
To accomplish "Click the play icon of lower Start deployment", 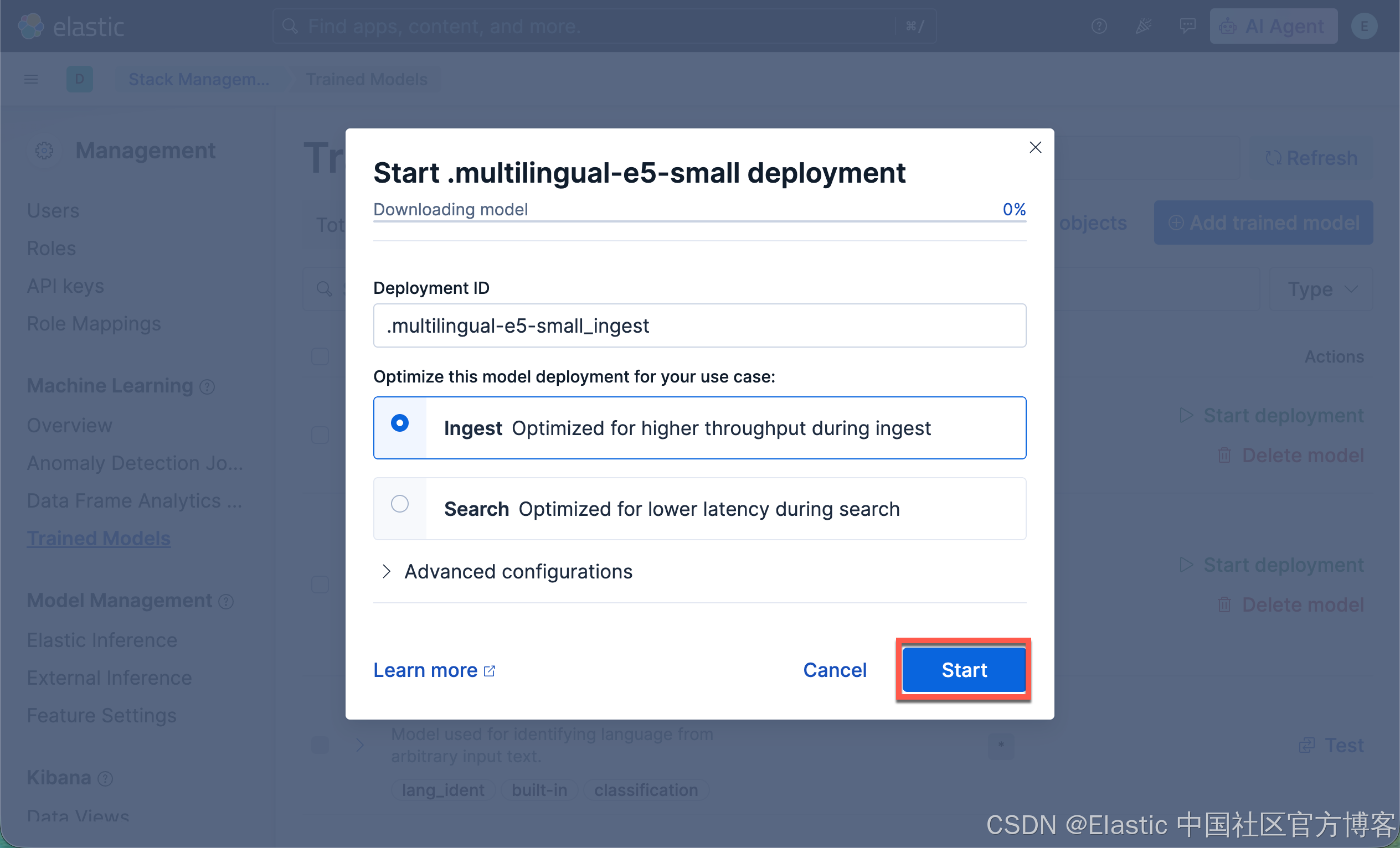I will 1186,565.
